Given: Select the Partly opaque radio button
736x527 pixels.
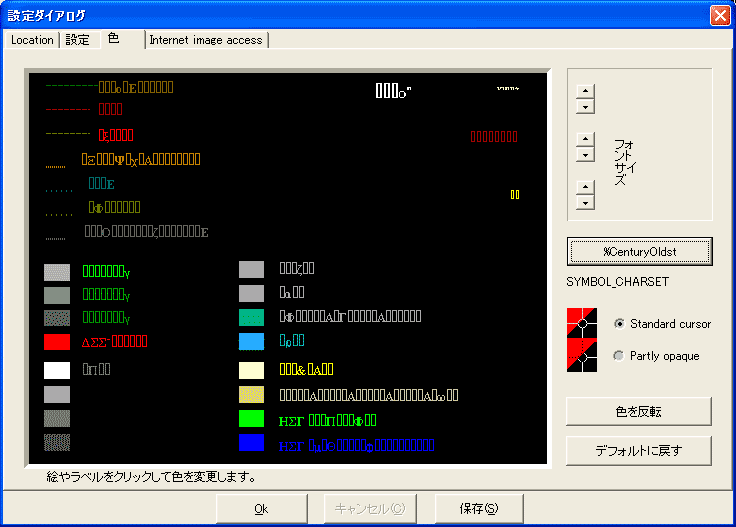Looking at the screenshot, I should (620, 356).
